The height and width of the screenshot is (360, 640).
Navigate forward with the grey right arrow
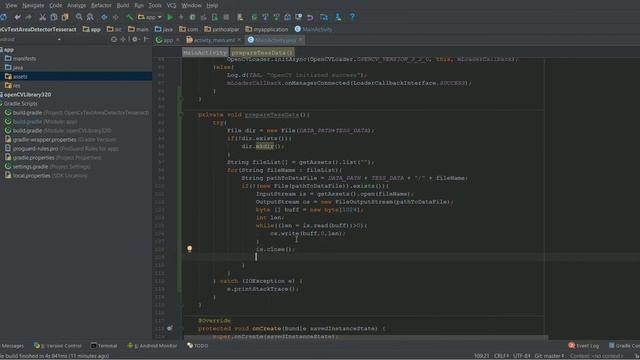pyautogui.click(x=116, y=17)
